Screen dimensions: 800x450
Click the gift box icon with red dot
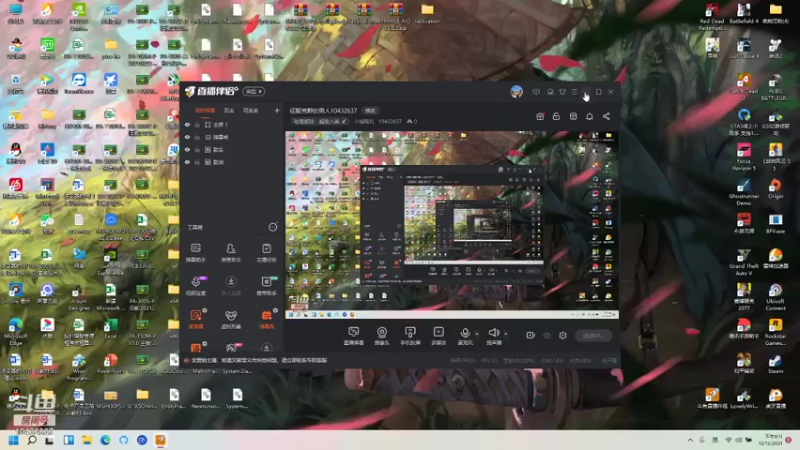click(540, 116)
